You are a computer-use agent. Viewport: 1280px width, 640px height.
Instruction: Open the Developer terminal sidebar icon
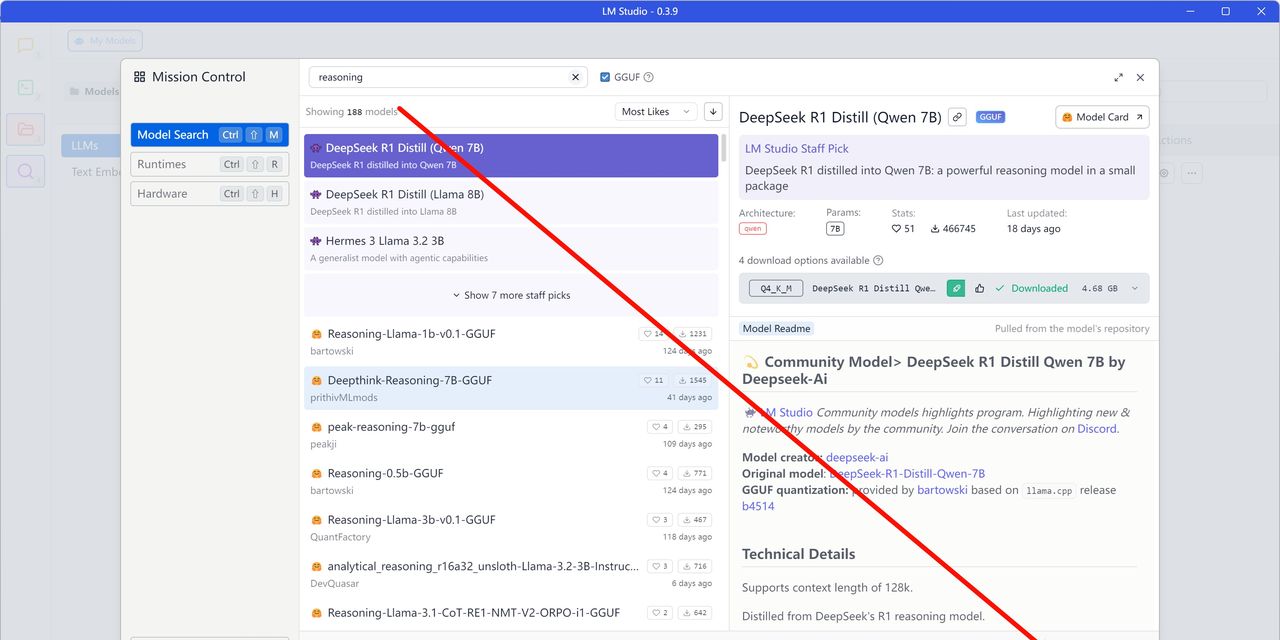[x=26, y=88]
